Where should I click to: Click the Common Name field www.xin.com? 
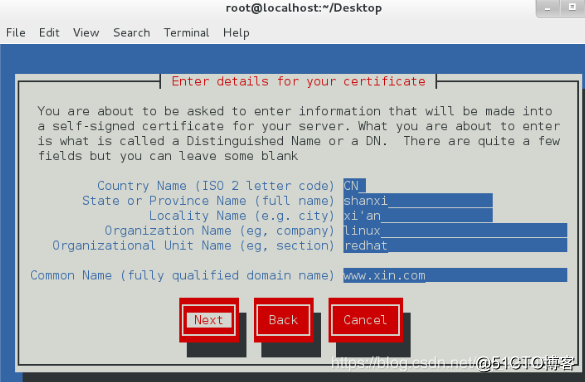point(455,275)
